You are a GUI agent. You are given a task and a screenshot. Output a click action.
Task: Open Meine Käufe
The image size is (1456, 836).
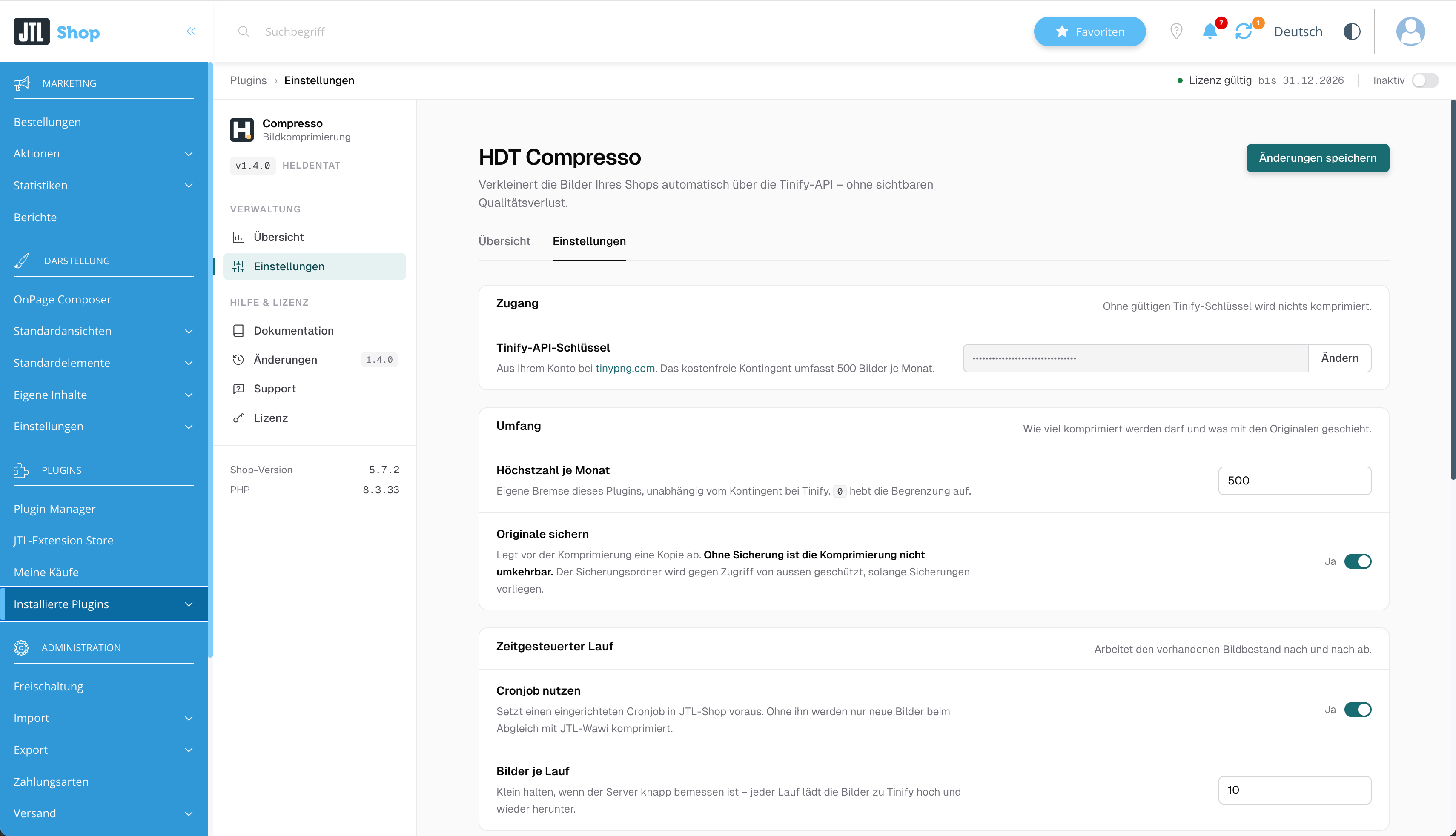tap(46, 573)
